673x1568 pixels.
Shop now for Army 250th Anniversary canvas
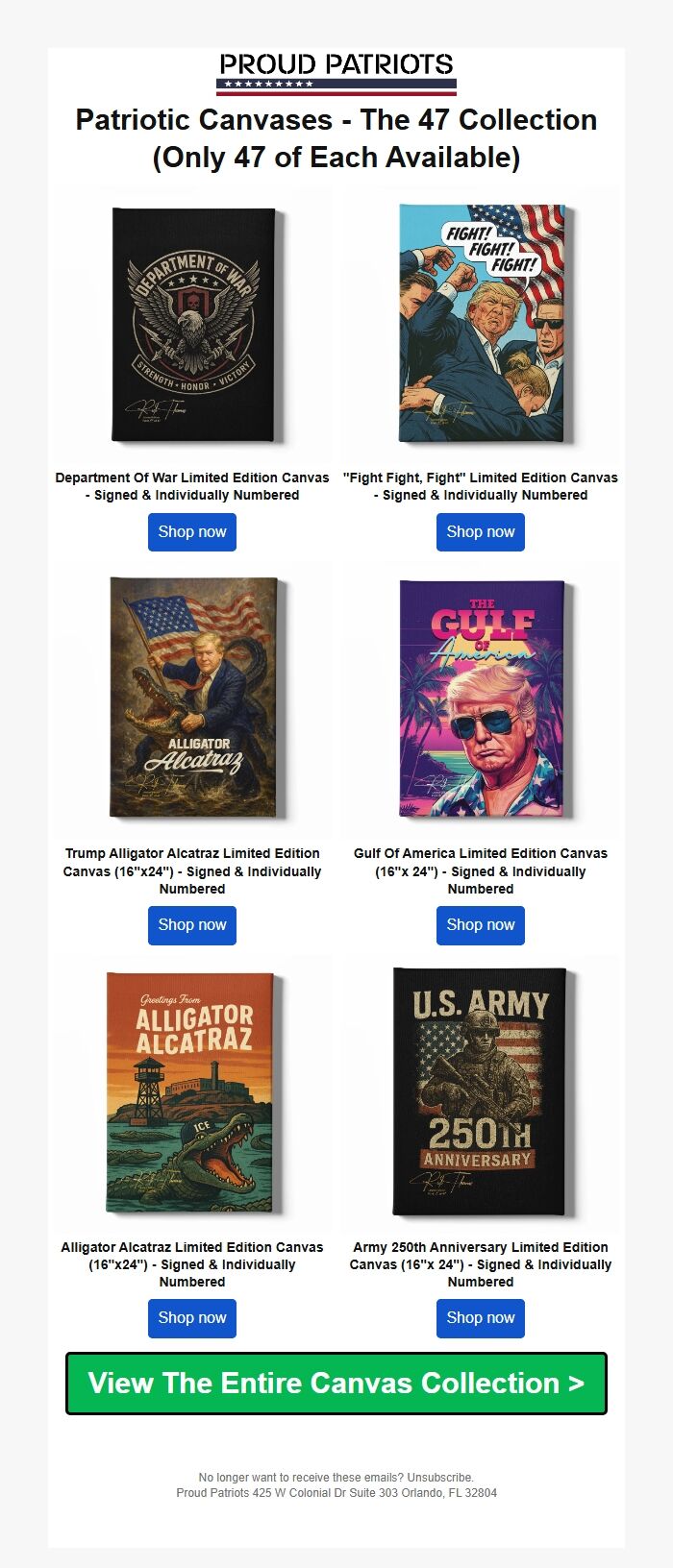coord(481,1318)
